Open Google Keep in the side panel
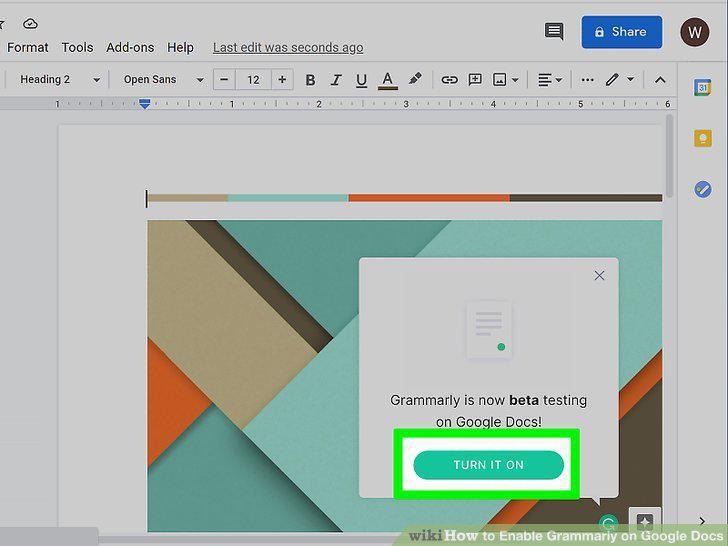 pyautogui.click(x=702, y=138)
